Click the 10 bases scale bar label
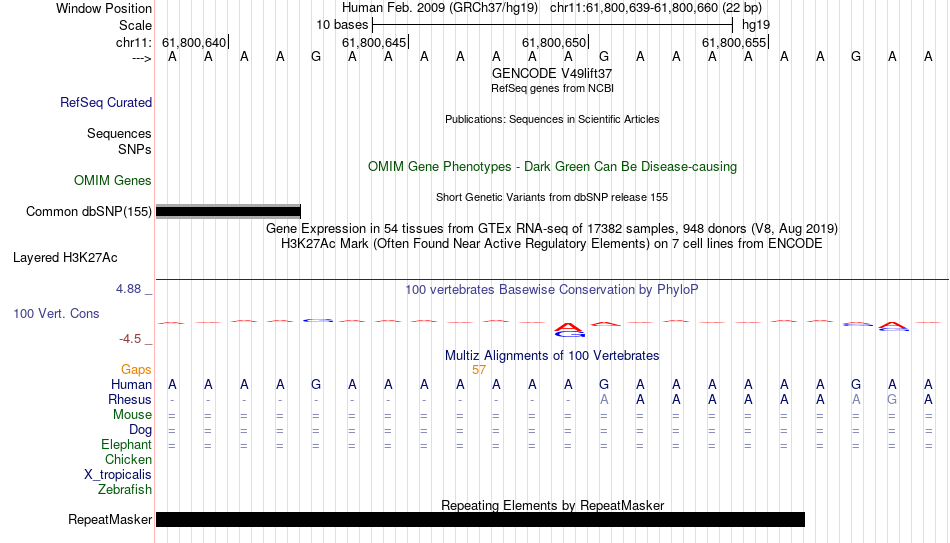 [x=342, y=25]
